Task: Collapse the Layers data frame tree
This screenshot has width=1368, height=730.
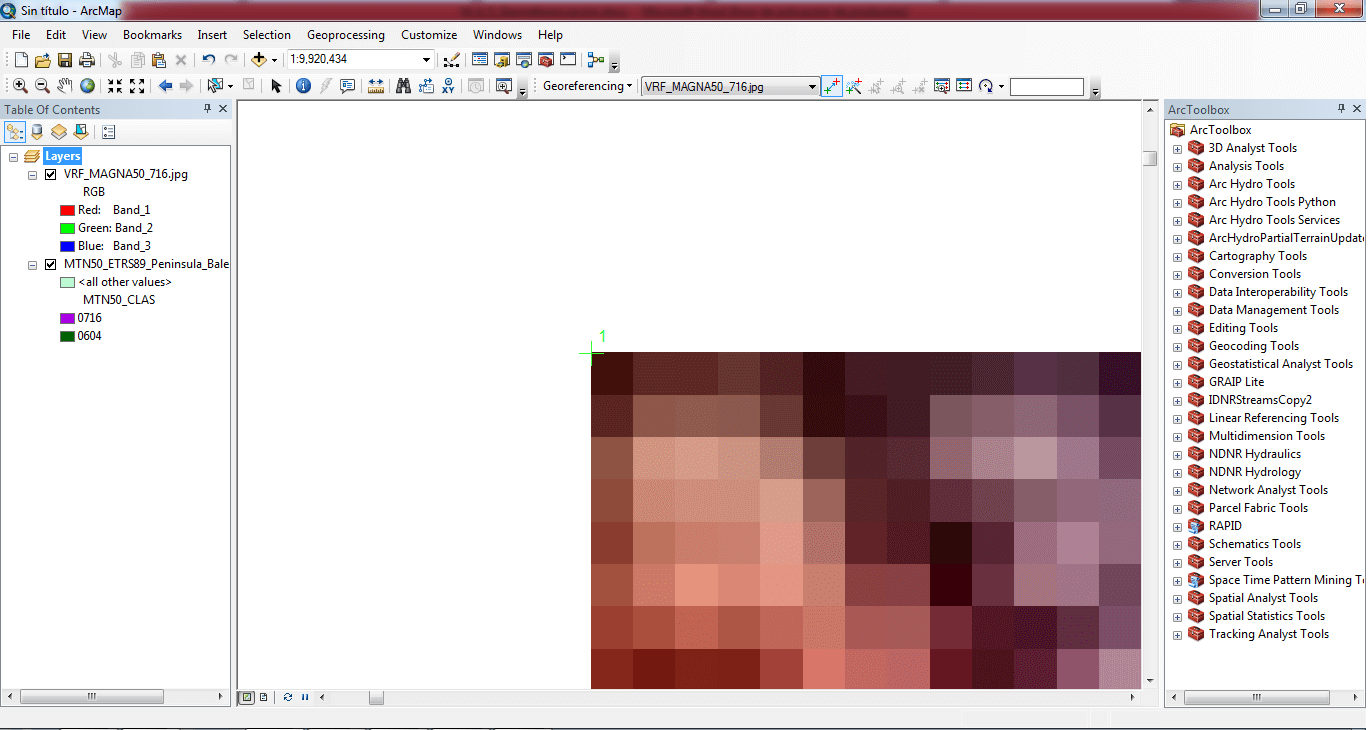Action: click(14, 157)
